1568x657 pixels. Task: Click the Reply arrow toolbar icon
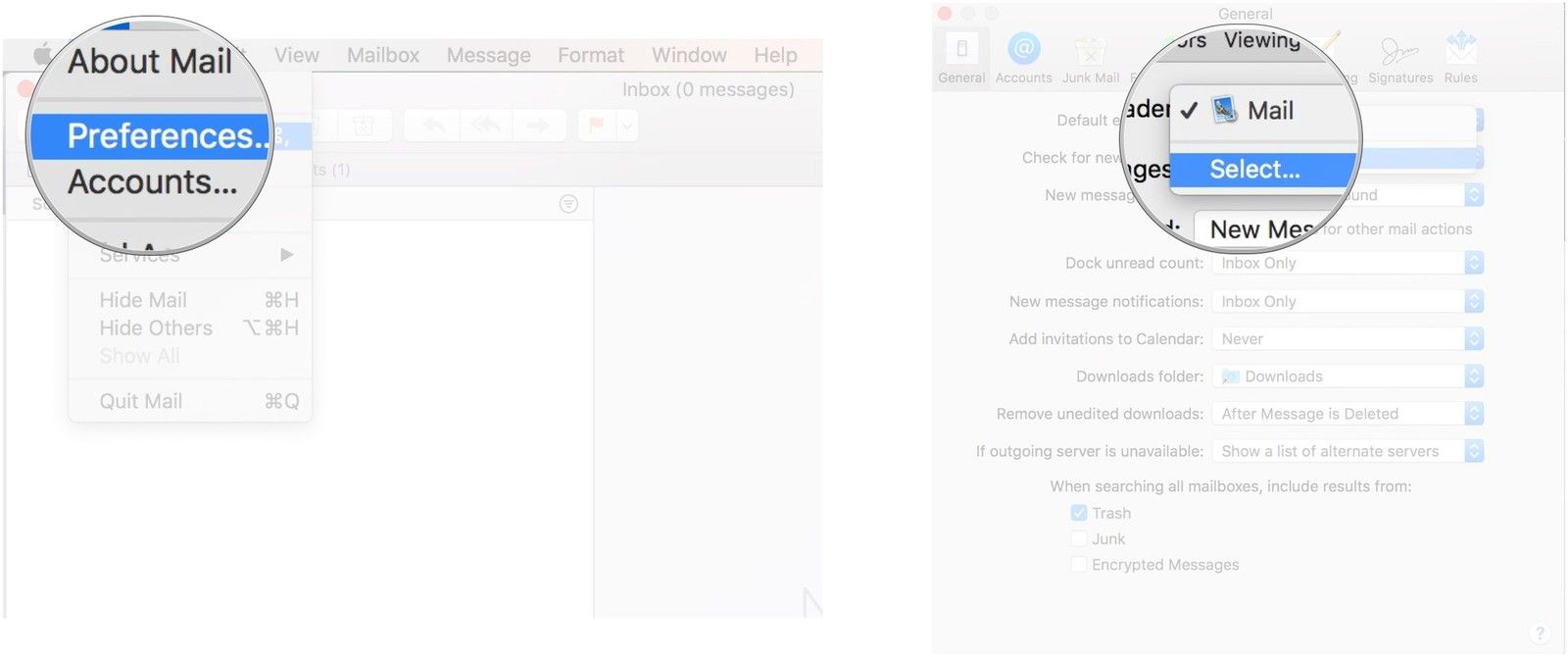click(433, 126)
